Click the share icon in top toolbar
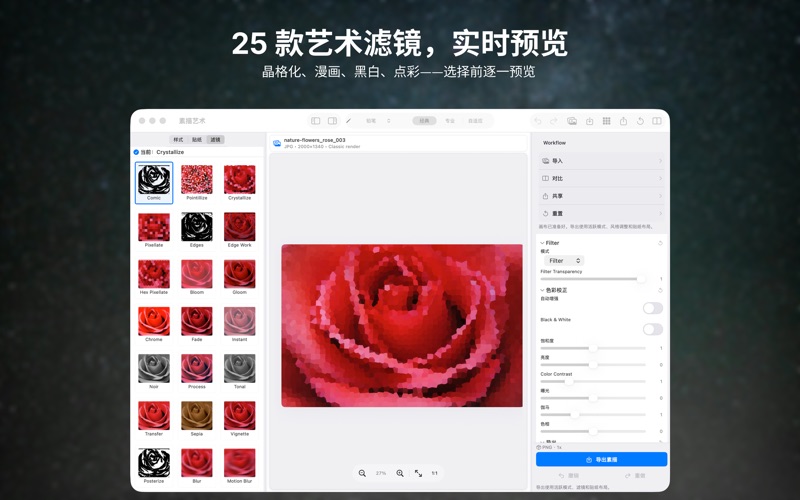The image size is (800, 500). pyautogui.click(x=623, y=121)
